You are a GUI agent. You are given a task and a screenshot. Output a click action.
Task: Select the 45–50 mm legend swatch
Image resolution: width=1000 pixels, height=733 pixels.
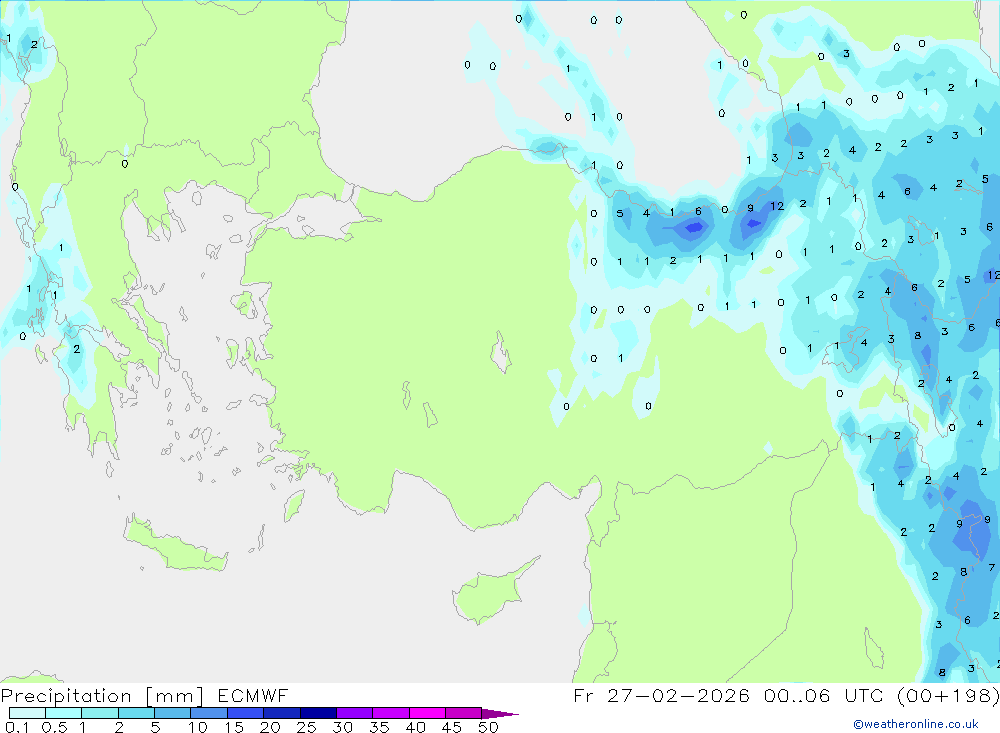click(463, 713)
